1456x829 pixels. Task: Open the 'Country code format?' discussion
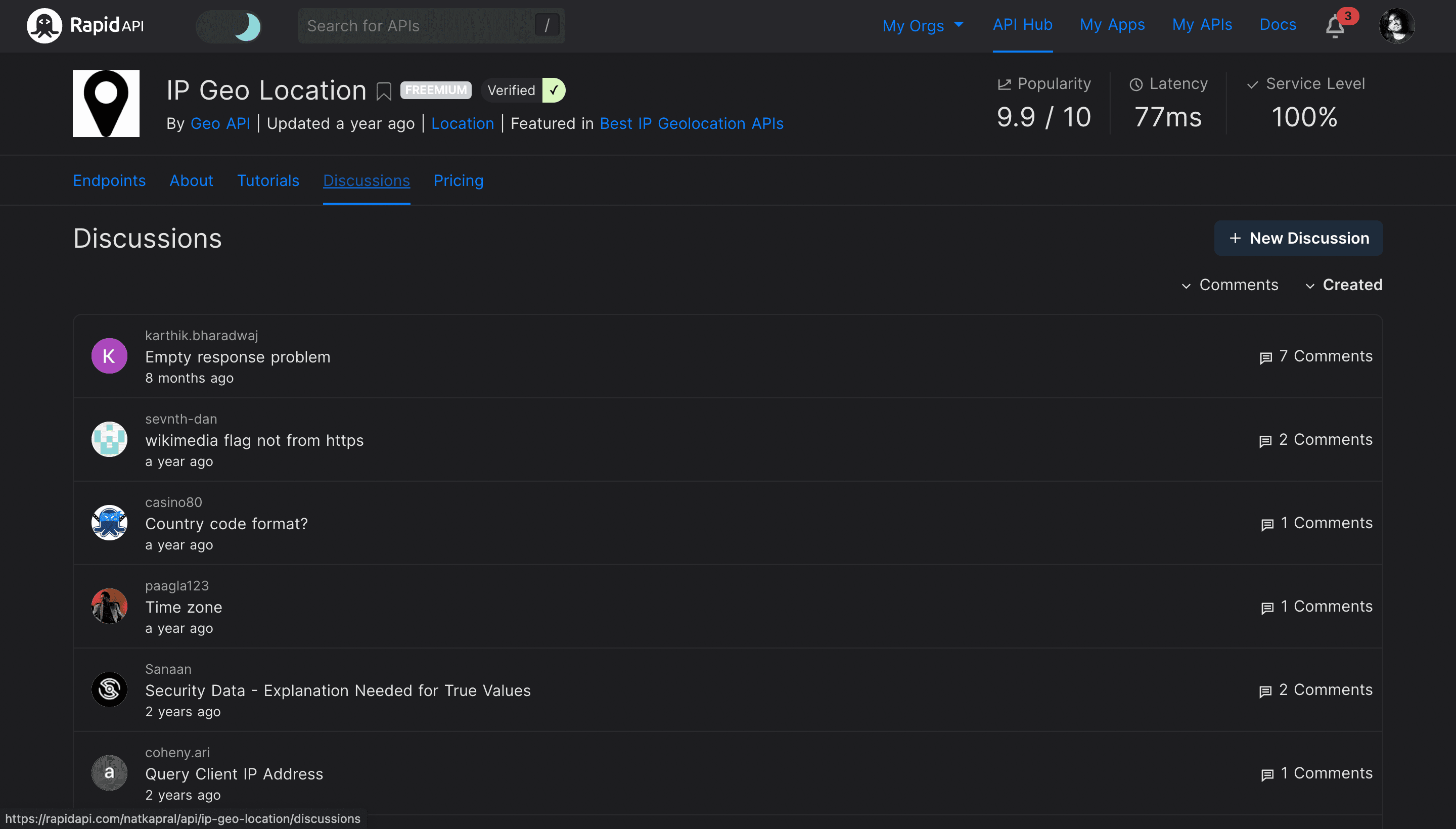click(226, 524)
